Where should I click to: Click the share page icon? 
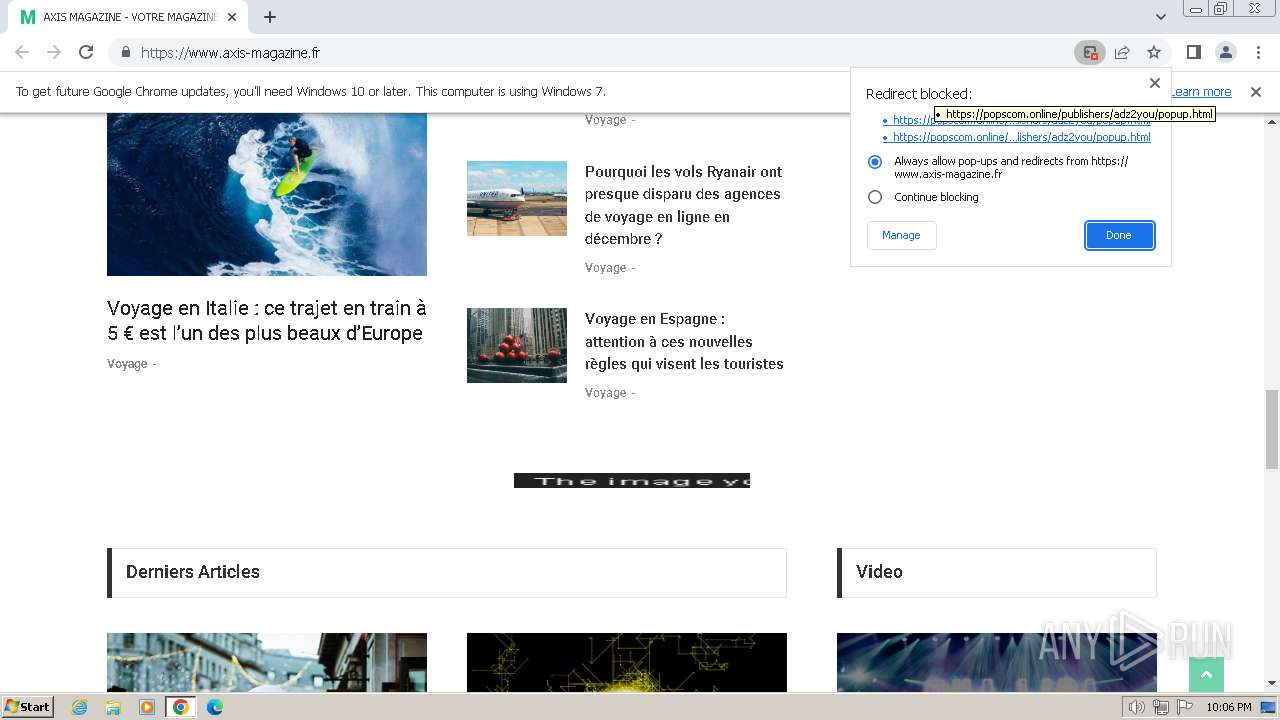pos(1122,52)
